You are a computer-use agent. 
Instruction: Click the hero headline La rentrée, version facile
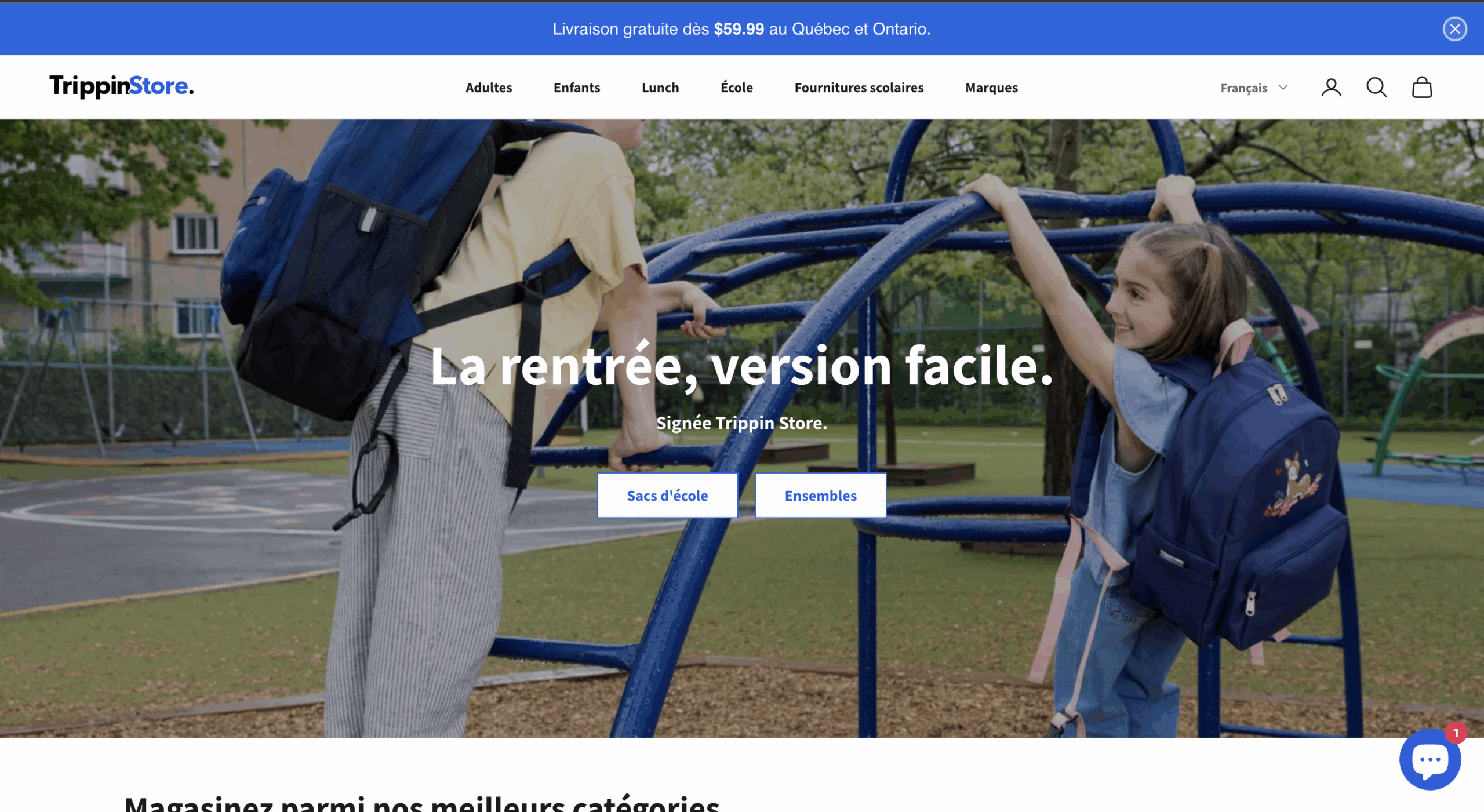(x=741, y=366)
